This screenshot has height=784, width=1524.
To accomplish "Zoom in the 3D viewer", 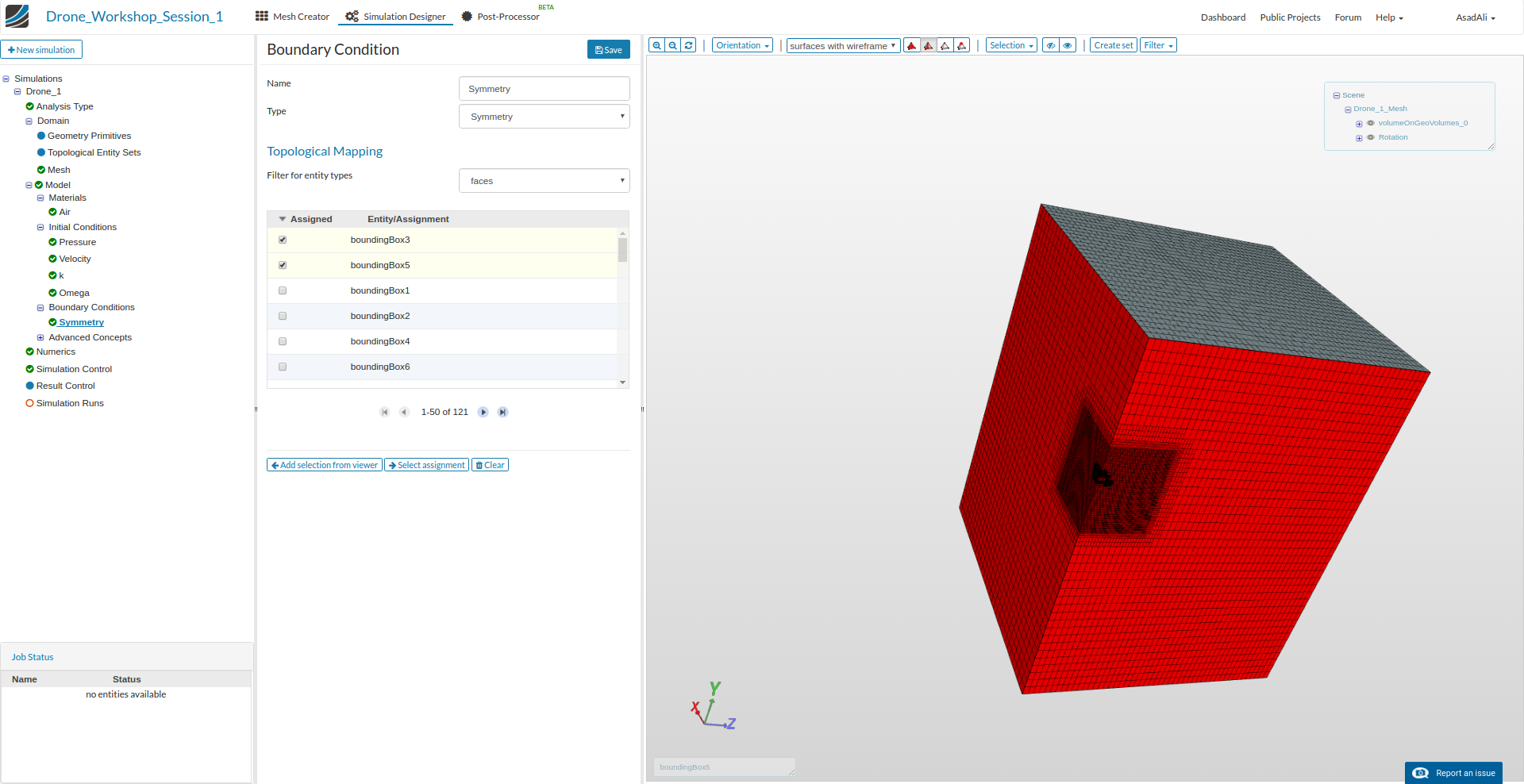I will (x=656, y=45).
